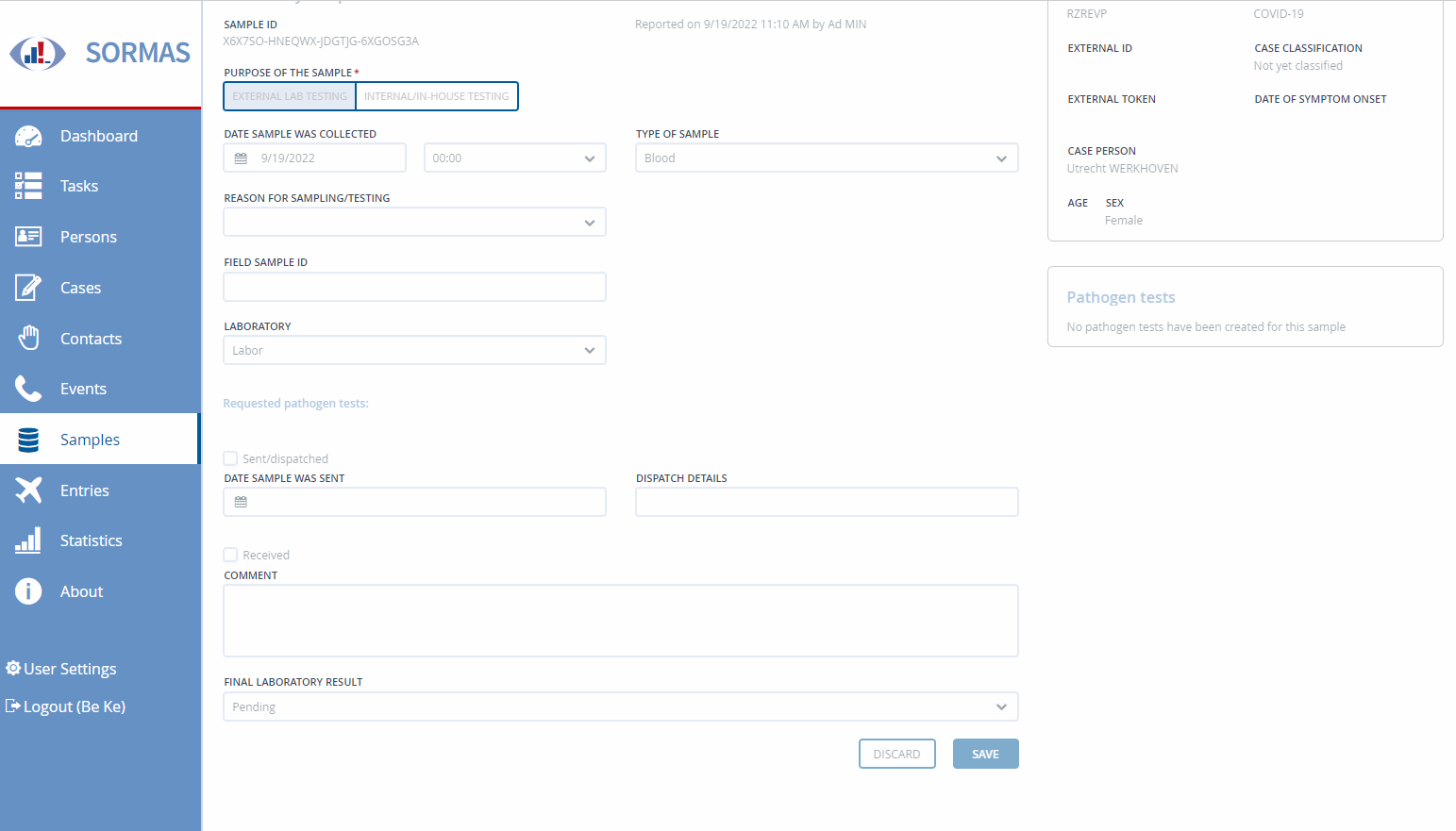Screen dimensions: 1456x831
Task: Open the Persons directory
Action: click(x=100, y=237)
